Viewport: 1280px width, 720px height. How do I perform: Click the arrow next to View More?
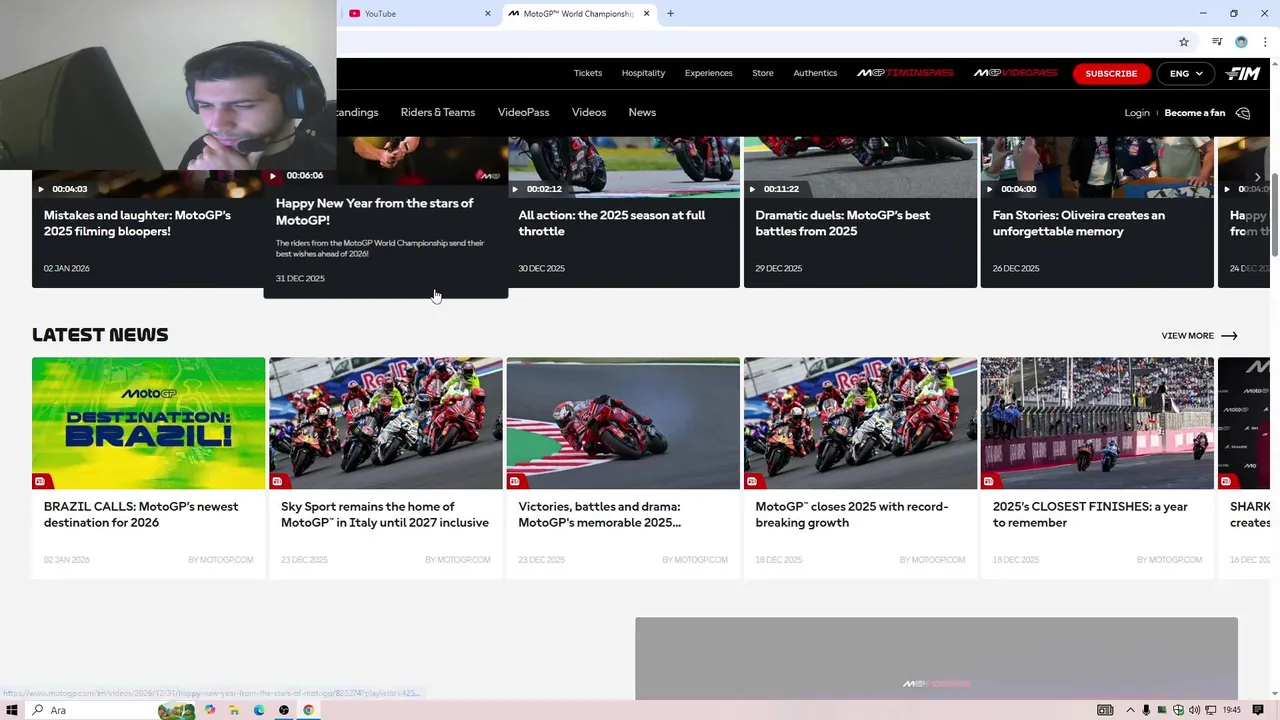(1229, 336)
